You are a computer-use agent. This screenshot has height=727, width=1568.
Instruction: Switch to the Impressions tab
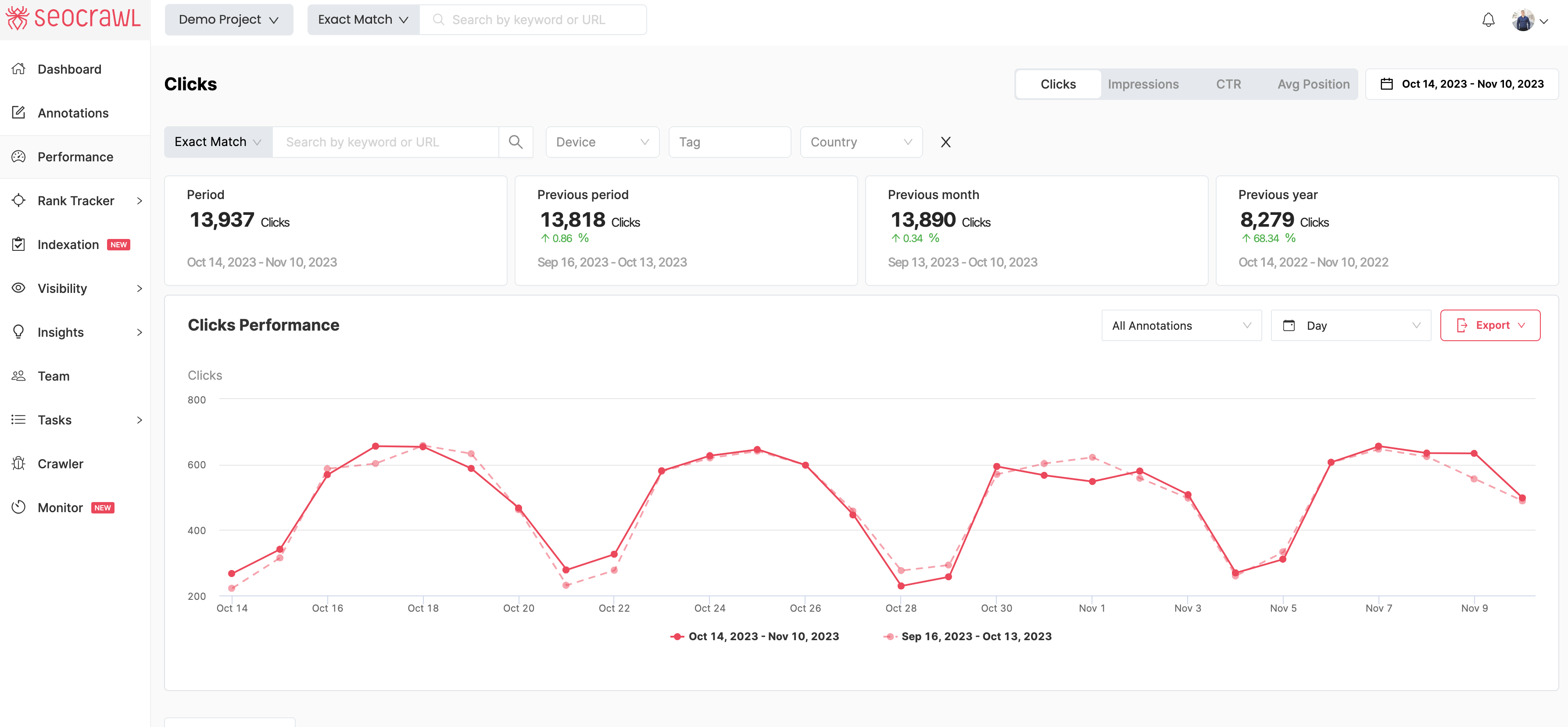(1142, 84)
